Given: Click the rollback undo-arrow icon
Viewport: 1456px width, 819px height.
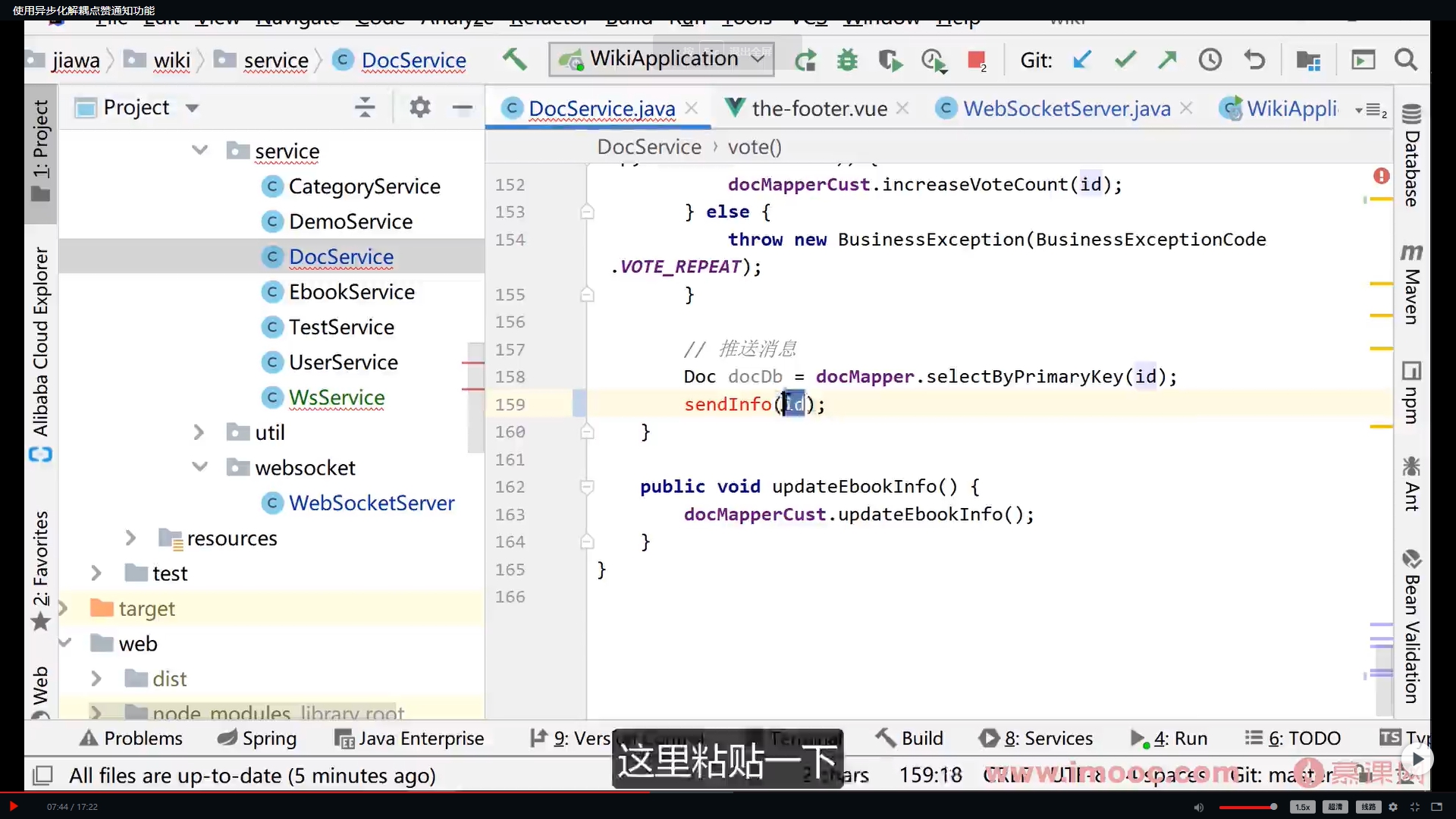Looking at the screenshot, I should point(1254,59).
